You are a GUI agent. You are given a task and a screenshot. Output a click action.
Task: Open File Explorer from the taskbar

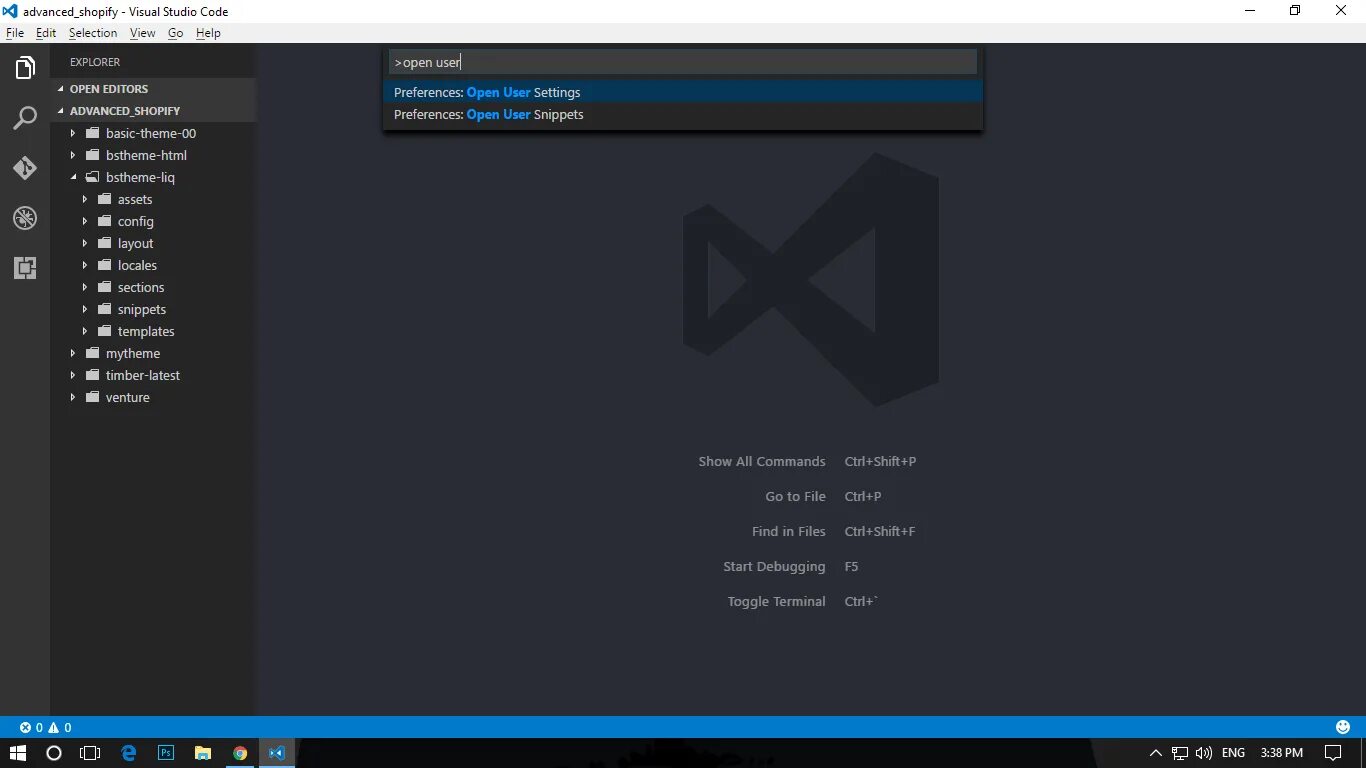(203, 753)
